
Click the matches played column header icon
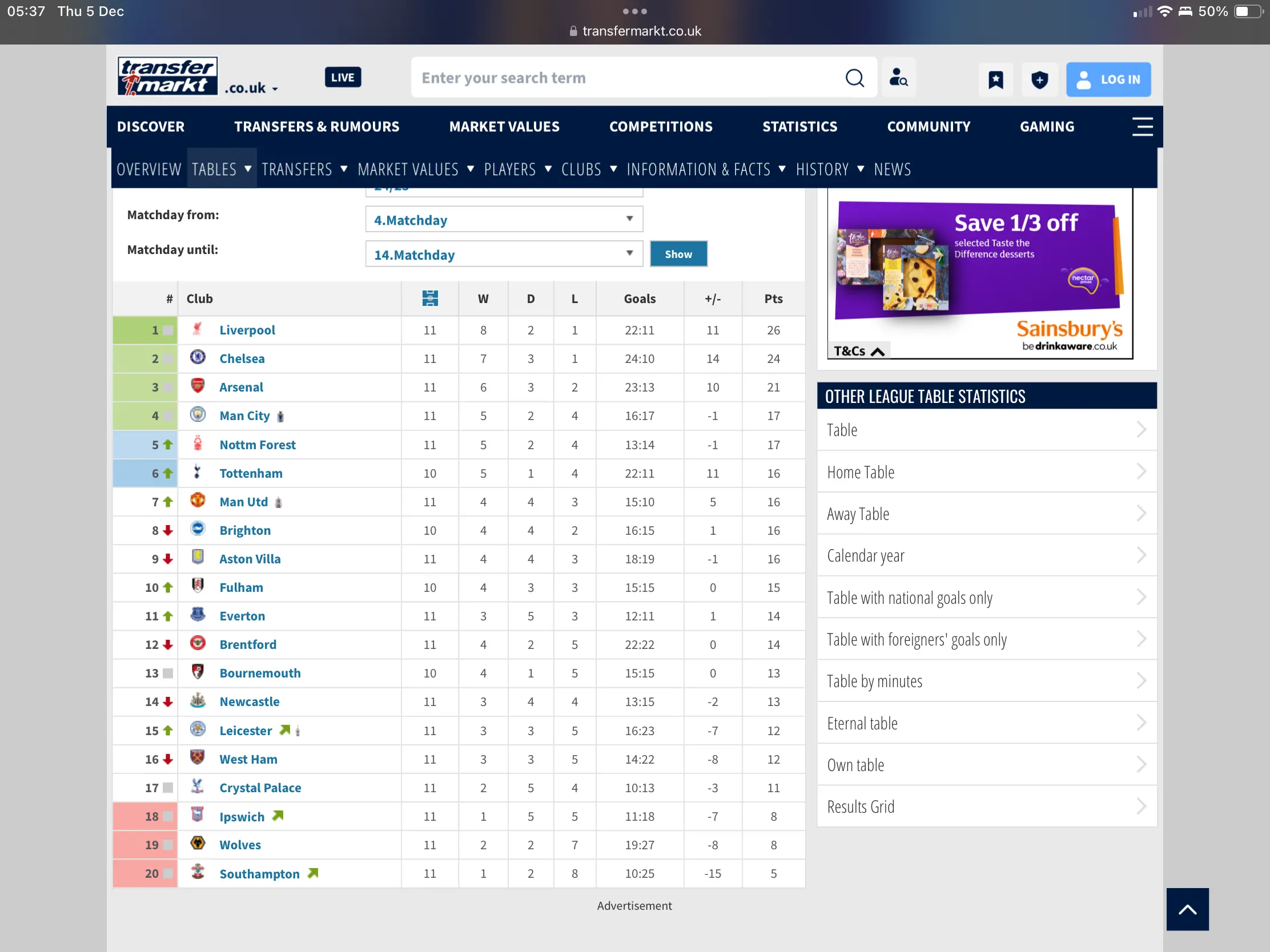429,298
